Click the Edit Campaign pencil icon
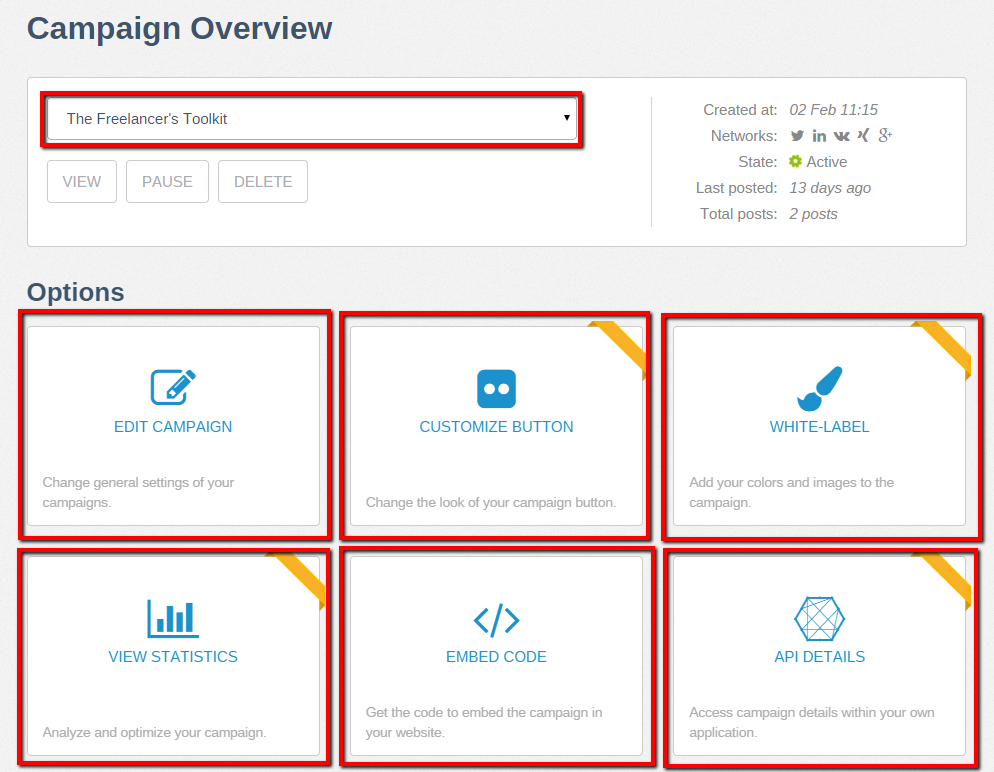The height and width of the screenshot is (772, 994). click(x=173, y=388)
